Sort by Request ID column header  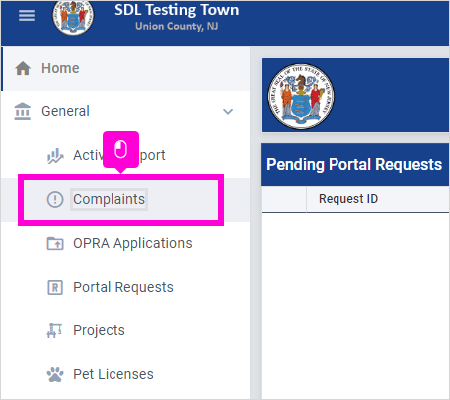(x=348, y=199)
